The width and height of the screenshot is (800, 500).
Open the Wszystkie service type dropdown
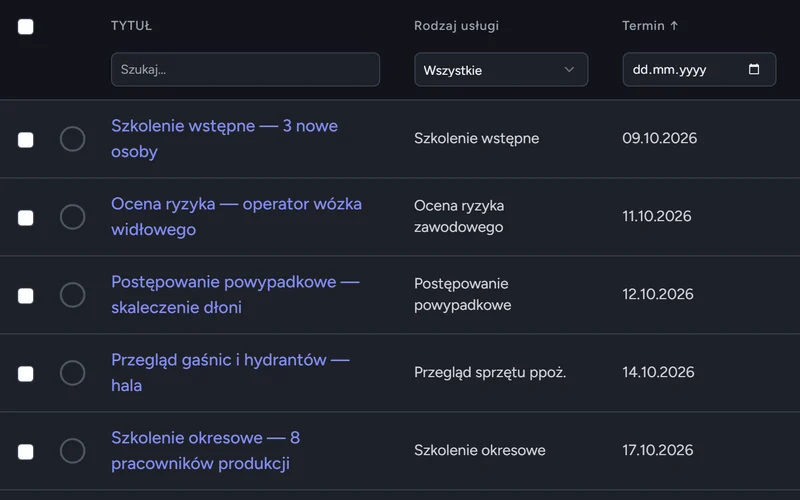pos(501,69)
